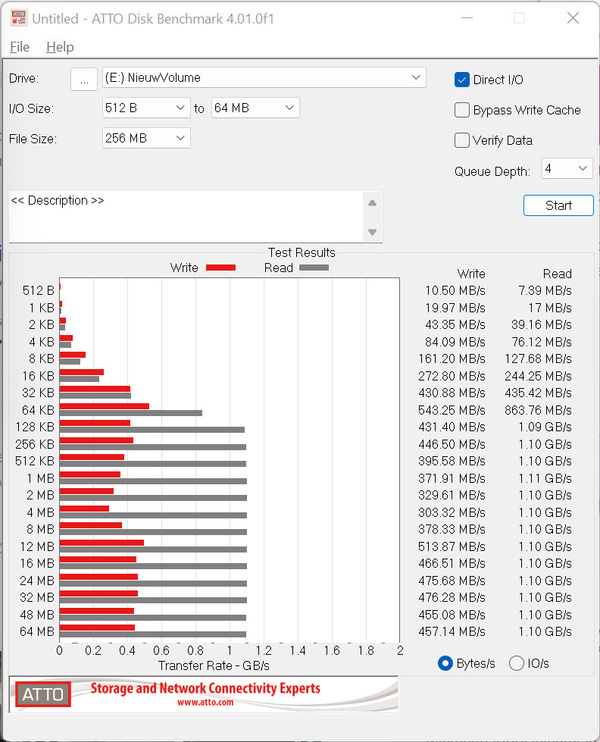
Task: Uncheck the Direct I/O checkbox
Action: point(462,80)
